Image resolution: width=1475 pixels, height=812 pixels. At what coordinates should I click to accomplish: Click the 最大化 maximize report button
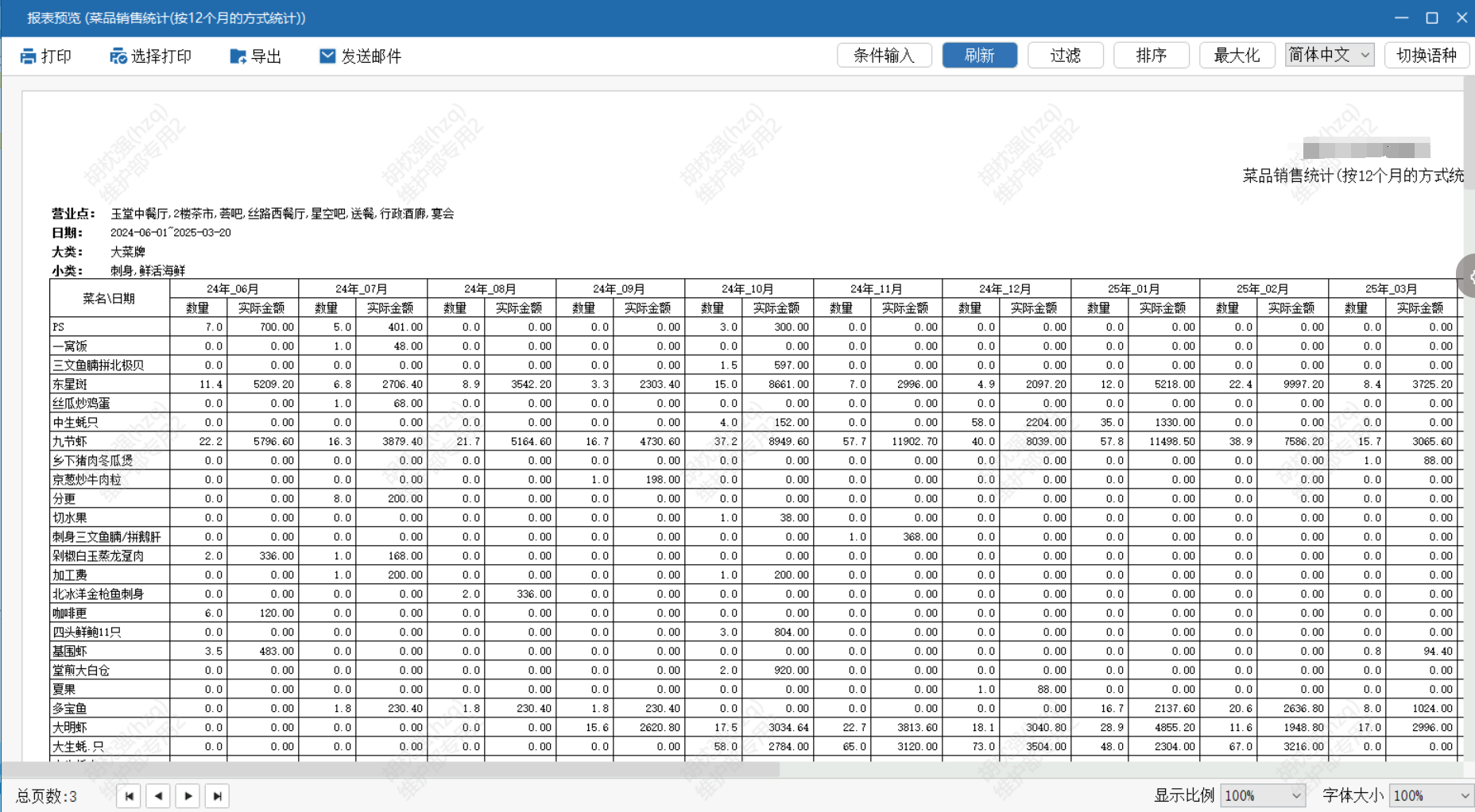[1237, 56]
